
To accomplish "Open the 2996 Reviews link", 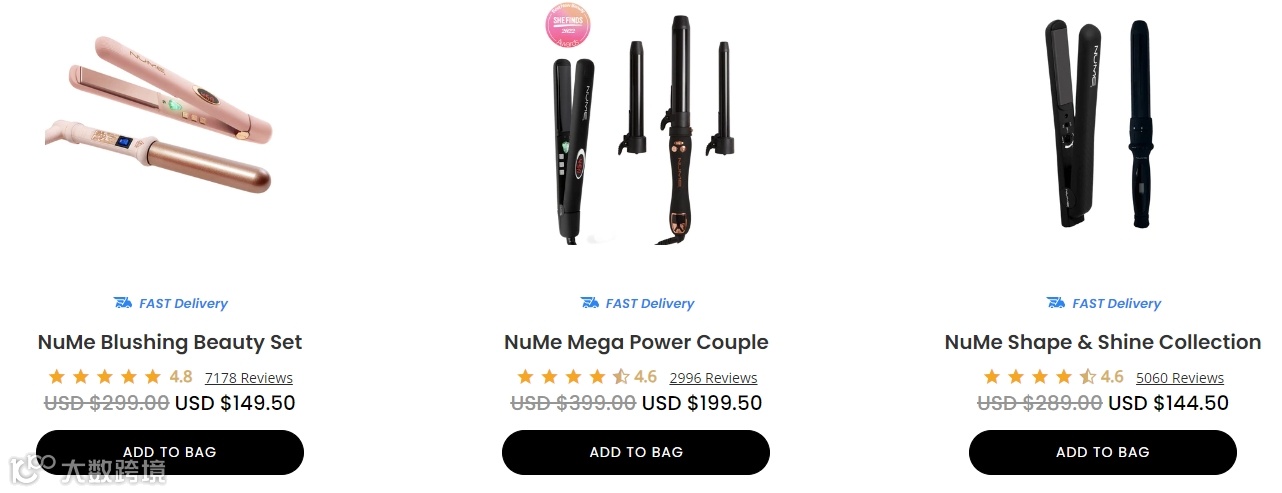I will [713, 378].
